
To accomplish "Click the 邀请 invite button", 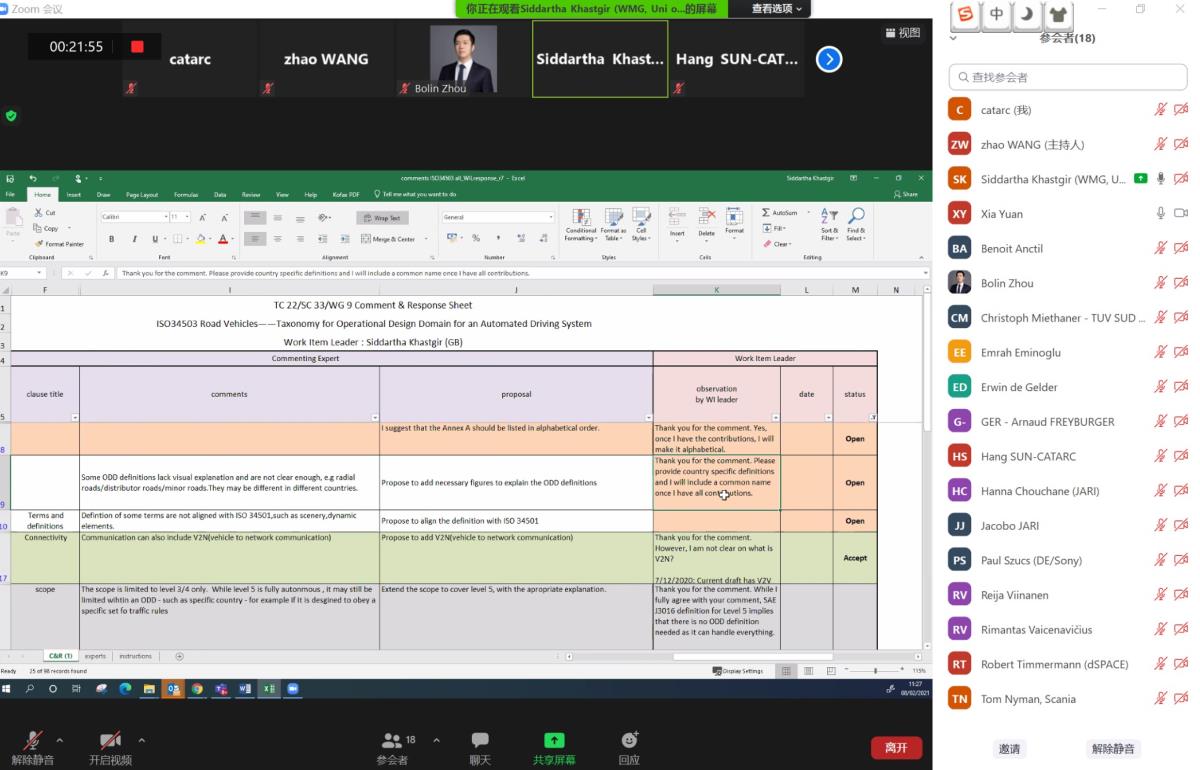I will pos(1009,748).
